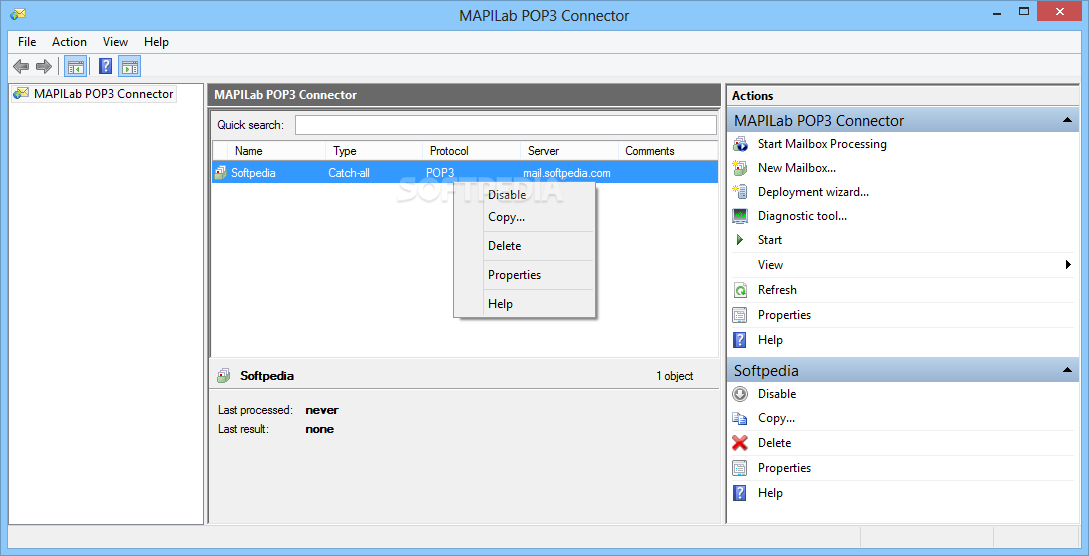Expand the View submenu arrow
Screen dimensions: 1089x556
1068,264
